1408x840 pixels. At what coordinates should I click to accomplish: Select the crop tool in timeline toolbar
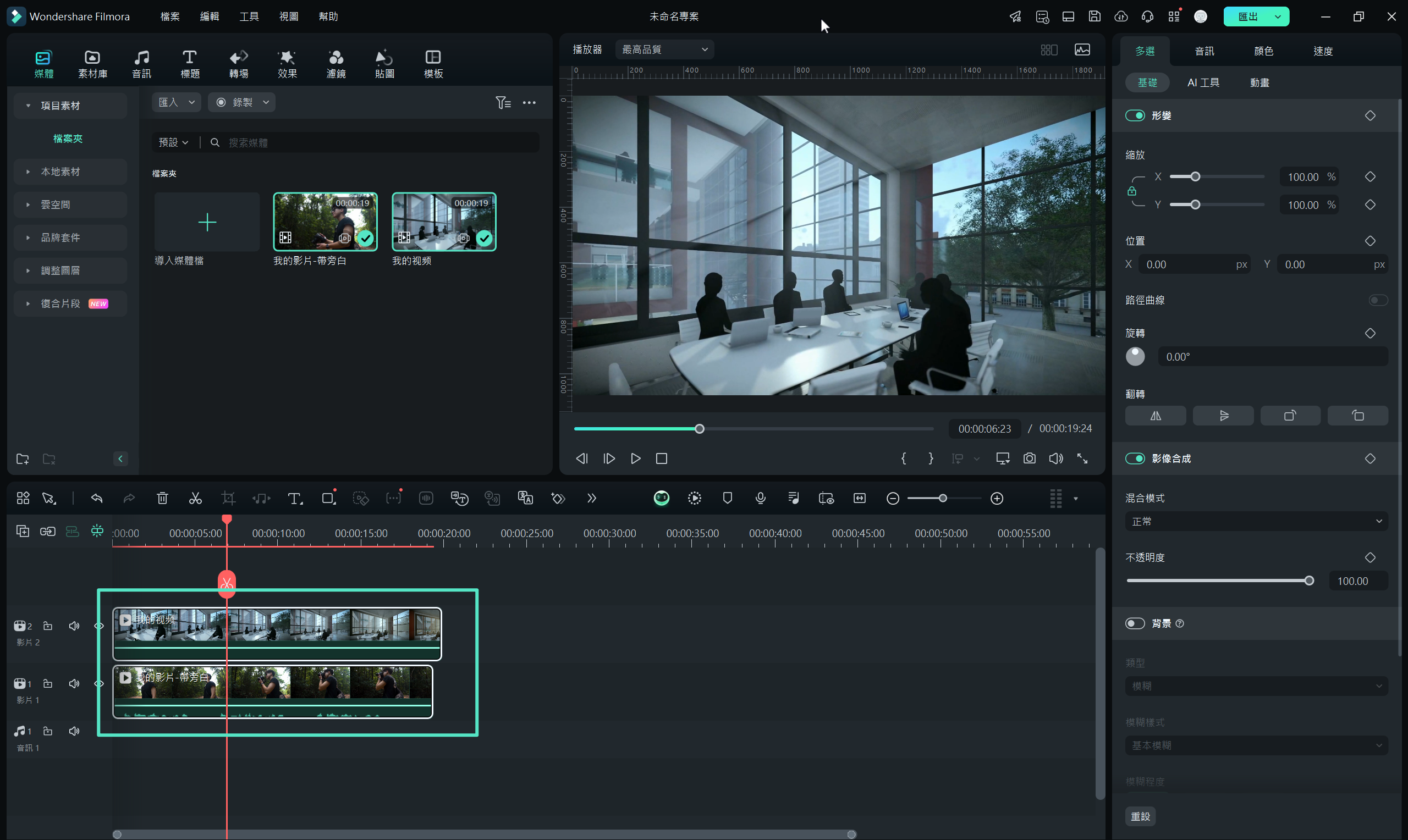tap(228, 498)
